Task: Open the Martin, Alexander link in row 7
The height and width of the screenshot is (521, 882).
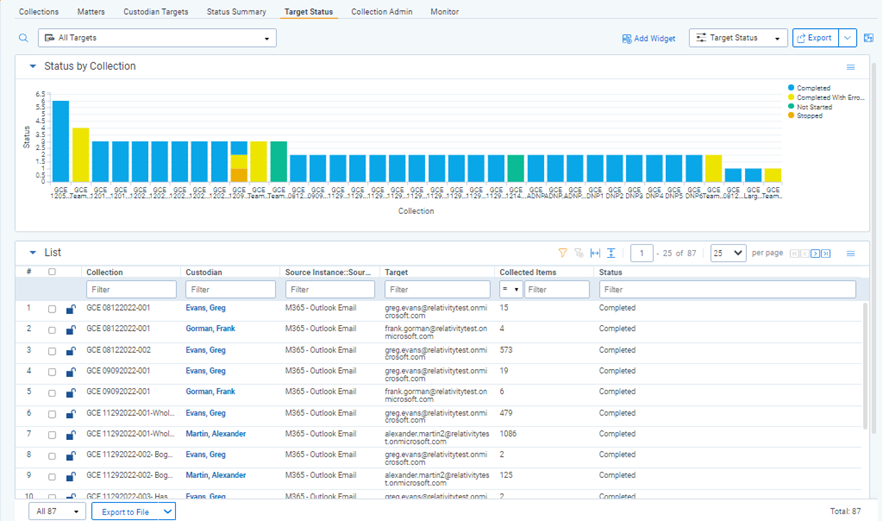Action: [215, 434]
